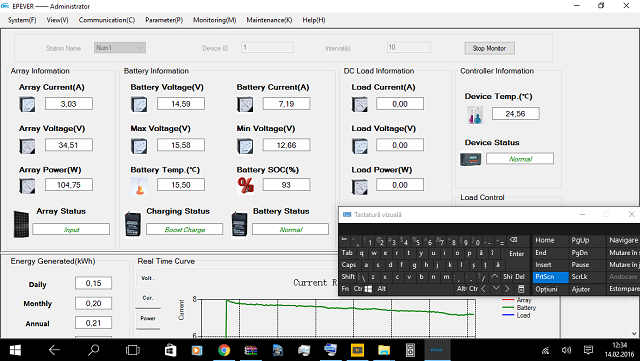Open Task View in the taskbar
Screen dimensions: 640x361
tap(133, 350)
